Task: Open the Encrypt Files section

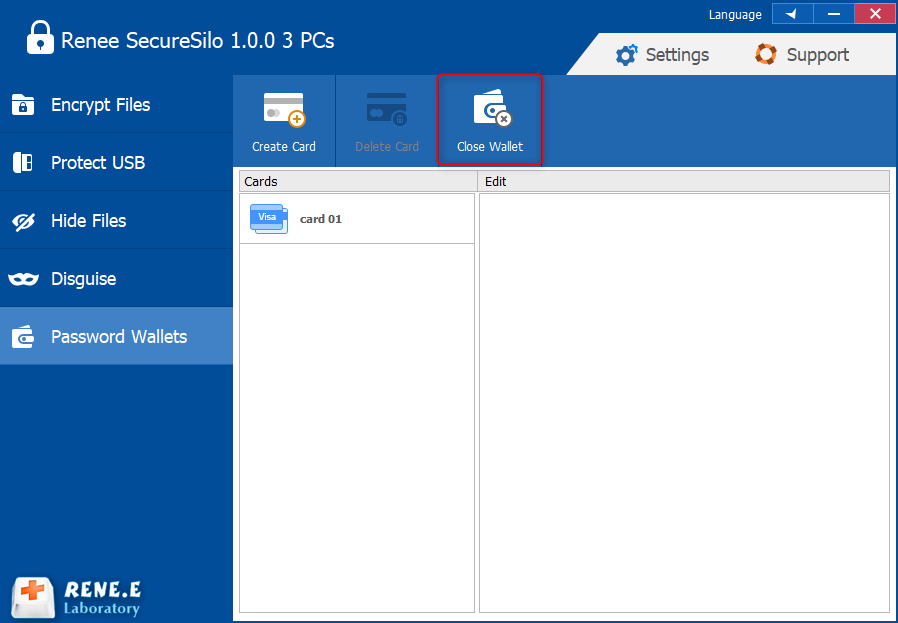Action: tap(116, 105)
